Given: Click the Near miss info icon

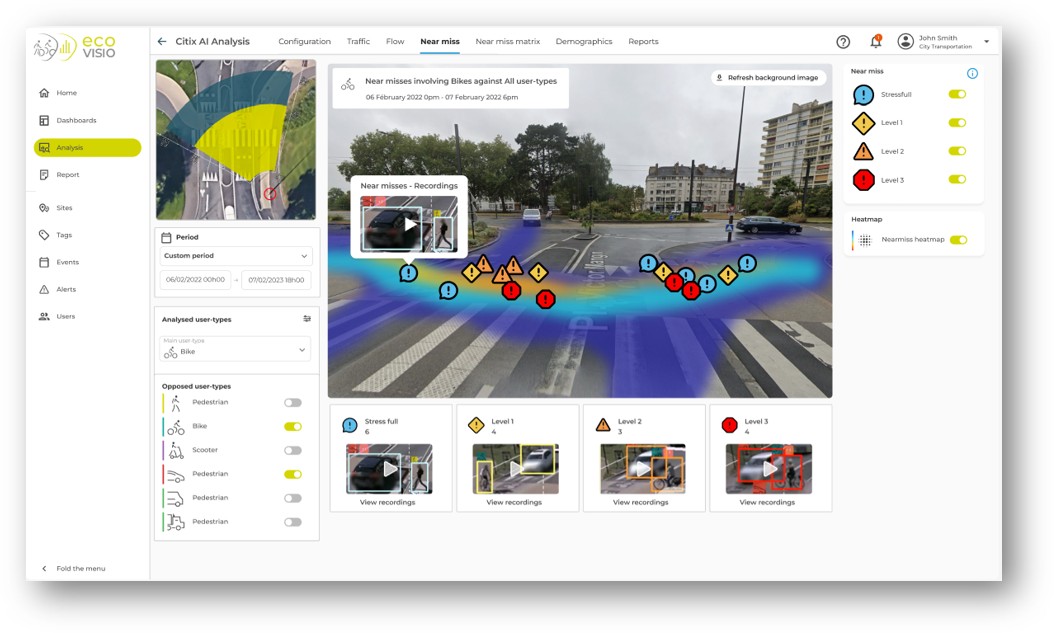Looking at the screenshot, I should (x=972, y=74).
